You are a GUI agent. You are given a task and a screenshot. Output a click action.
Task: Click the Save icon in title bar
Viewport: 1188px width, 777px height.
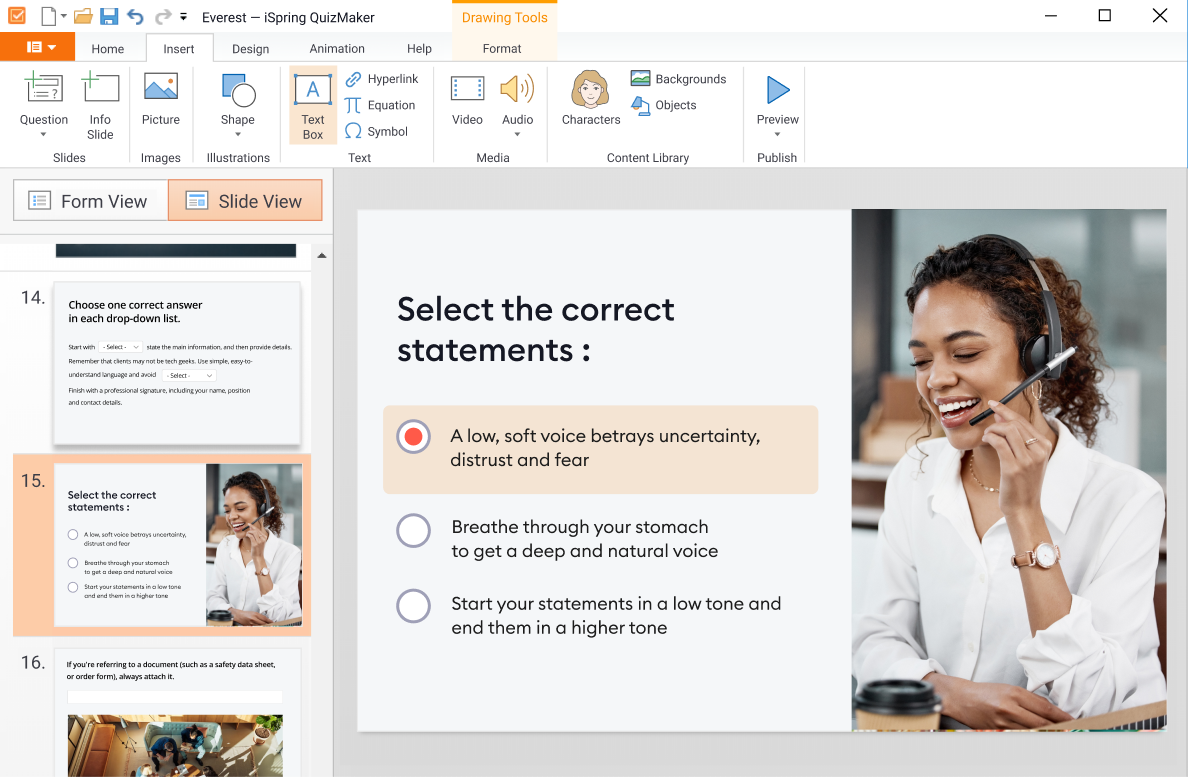(x=109, y=16)
